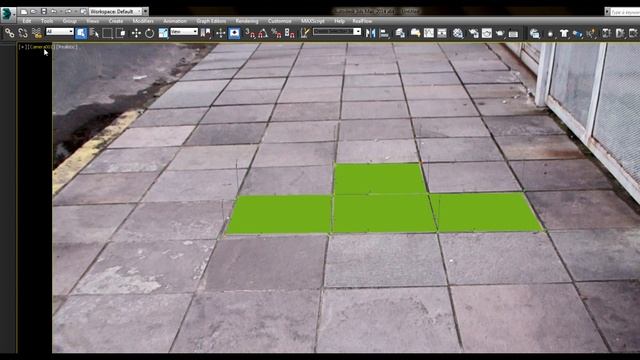Activate the Select Object tool
Viewport: 640px width, 360px height.
tap(81, 33)
